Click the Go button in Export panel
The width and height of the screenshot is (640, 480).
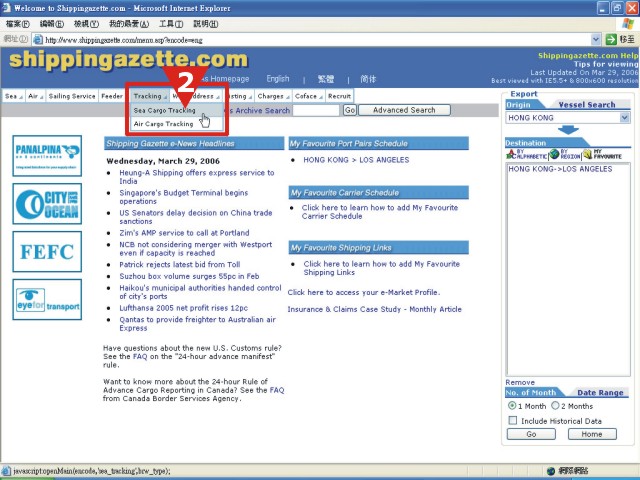531,434
